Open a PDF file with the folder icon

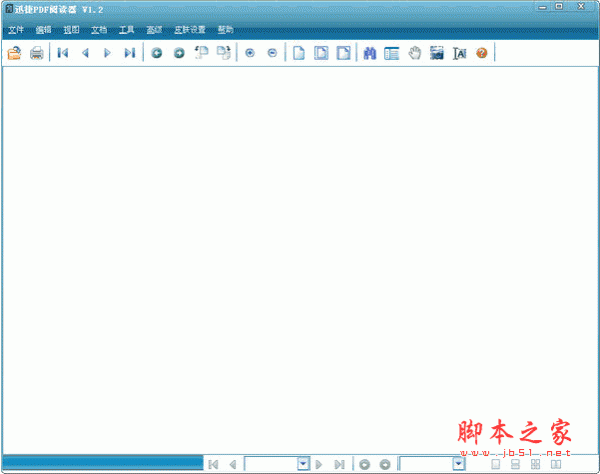pyautogui.click(x=15, y=53)
